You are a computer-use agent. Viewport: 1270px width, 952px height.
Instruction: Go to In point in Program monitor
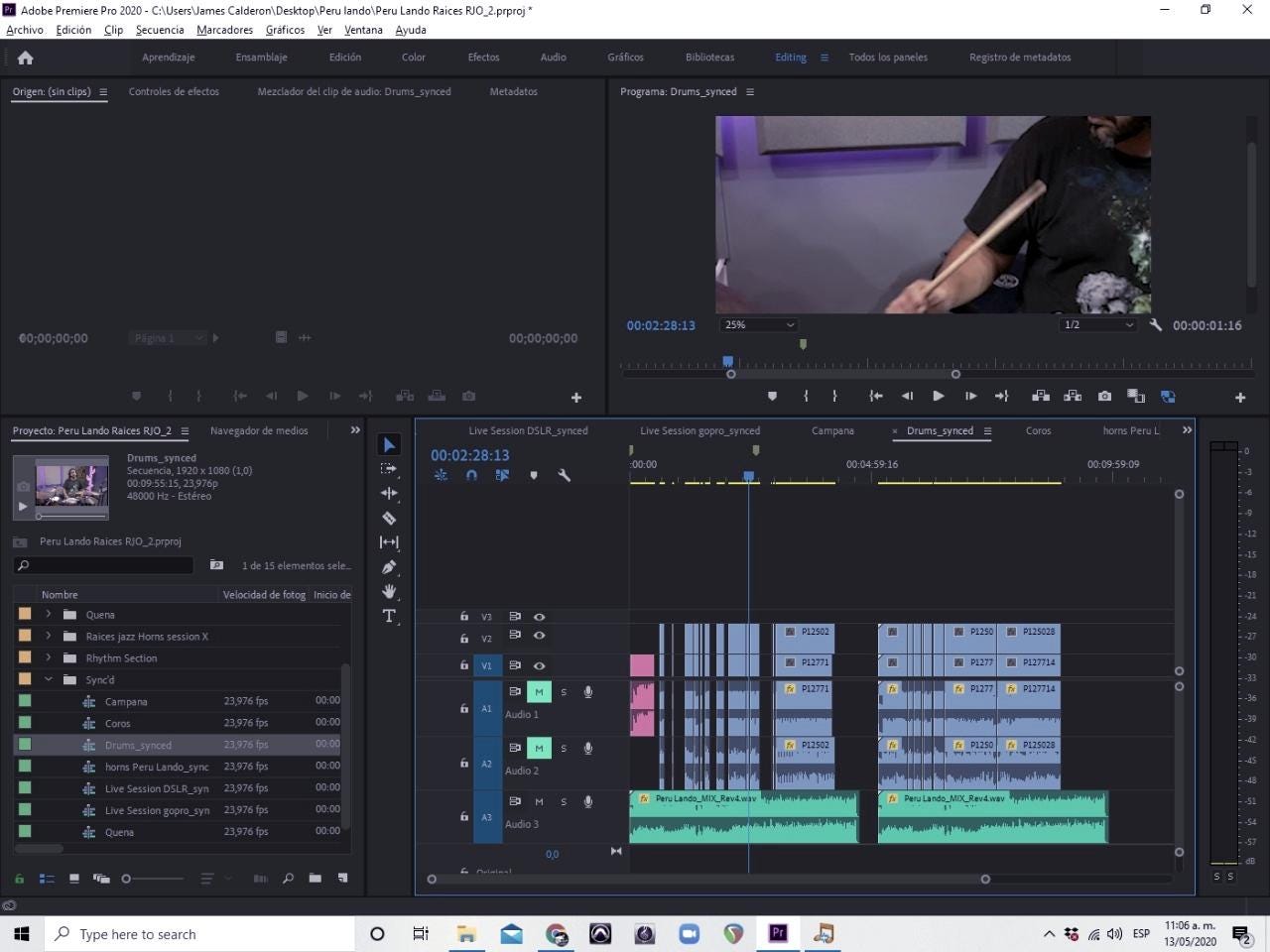(876, 396)
